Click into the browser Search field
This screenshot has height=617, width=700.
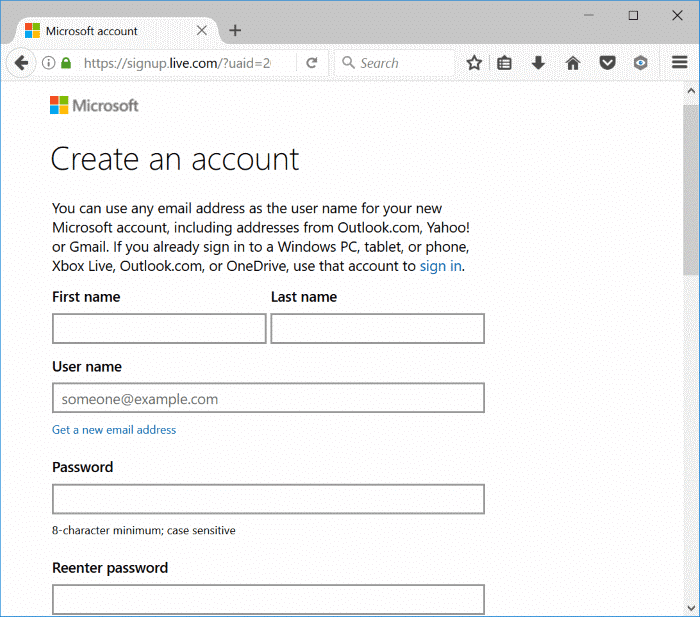point(395,63)
